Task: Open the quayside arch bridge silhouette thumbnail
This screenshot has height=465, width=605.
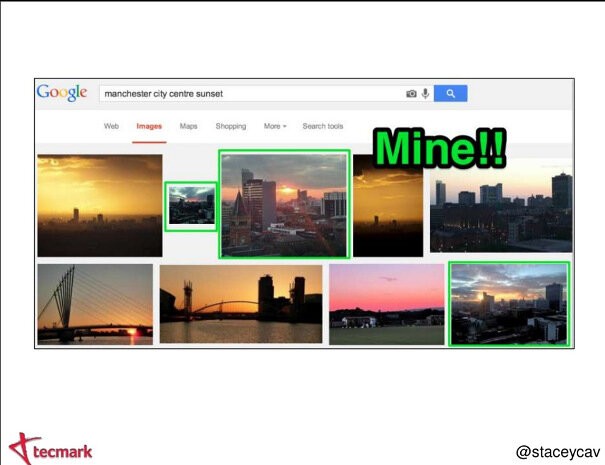Action: tap(241, 304)
